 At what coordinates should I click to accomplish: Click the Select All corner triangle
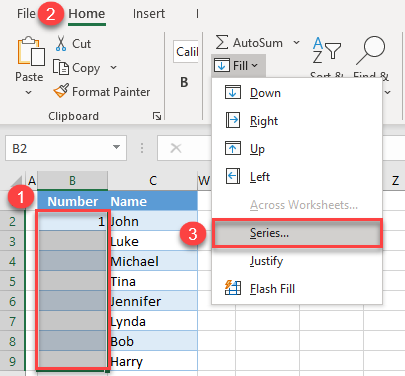click(17, 182)
